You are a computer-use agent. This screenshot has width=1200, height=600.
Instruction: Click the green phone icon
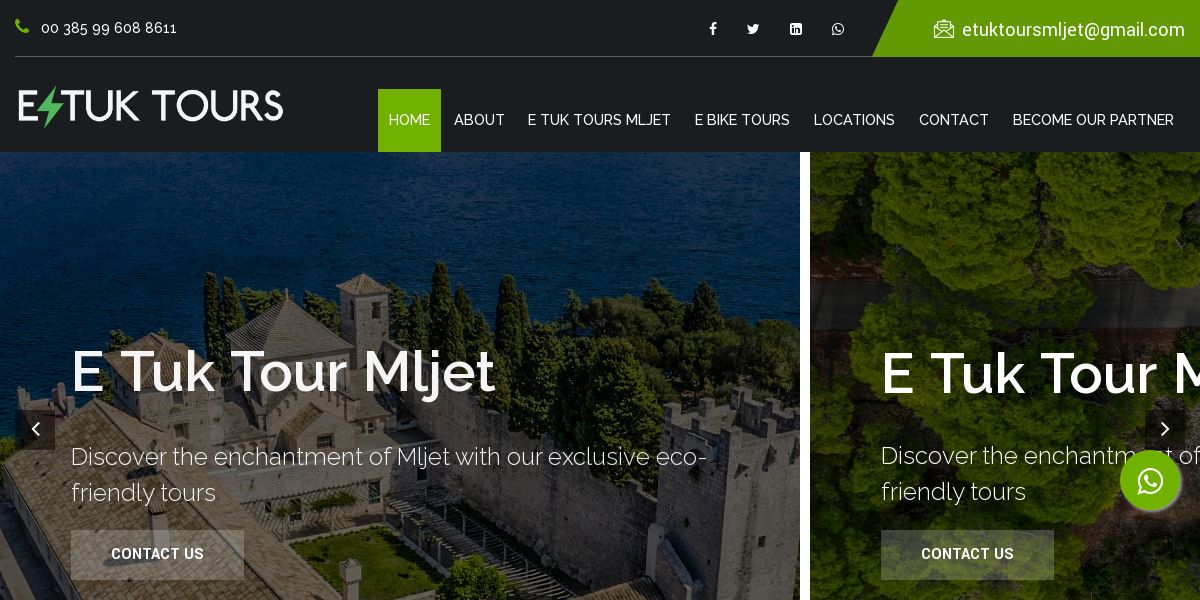(22, 27)
